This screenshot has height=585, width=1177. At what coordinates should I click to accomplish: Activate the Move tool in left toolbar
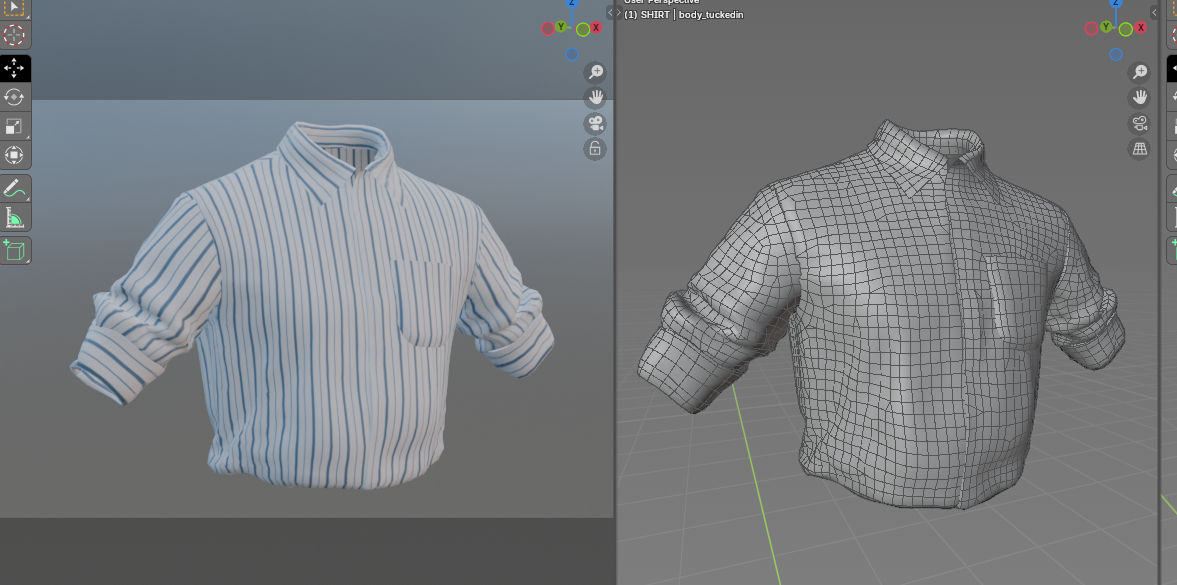coord(14,68)
